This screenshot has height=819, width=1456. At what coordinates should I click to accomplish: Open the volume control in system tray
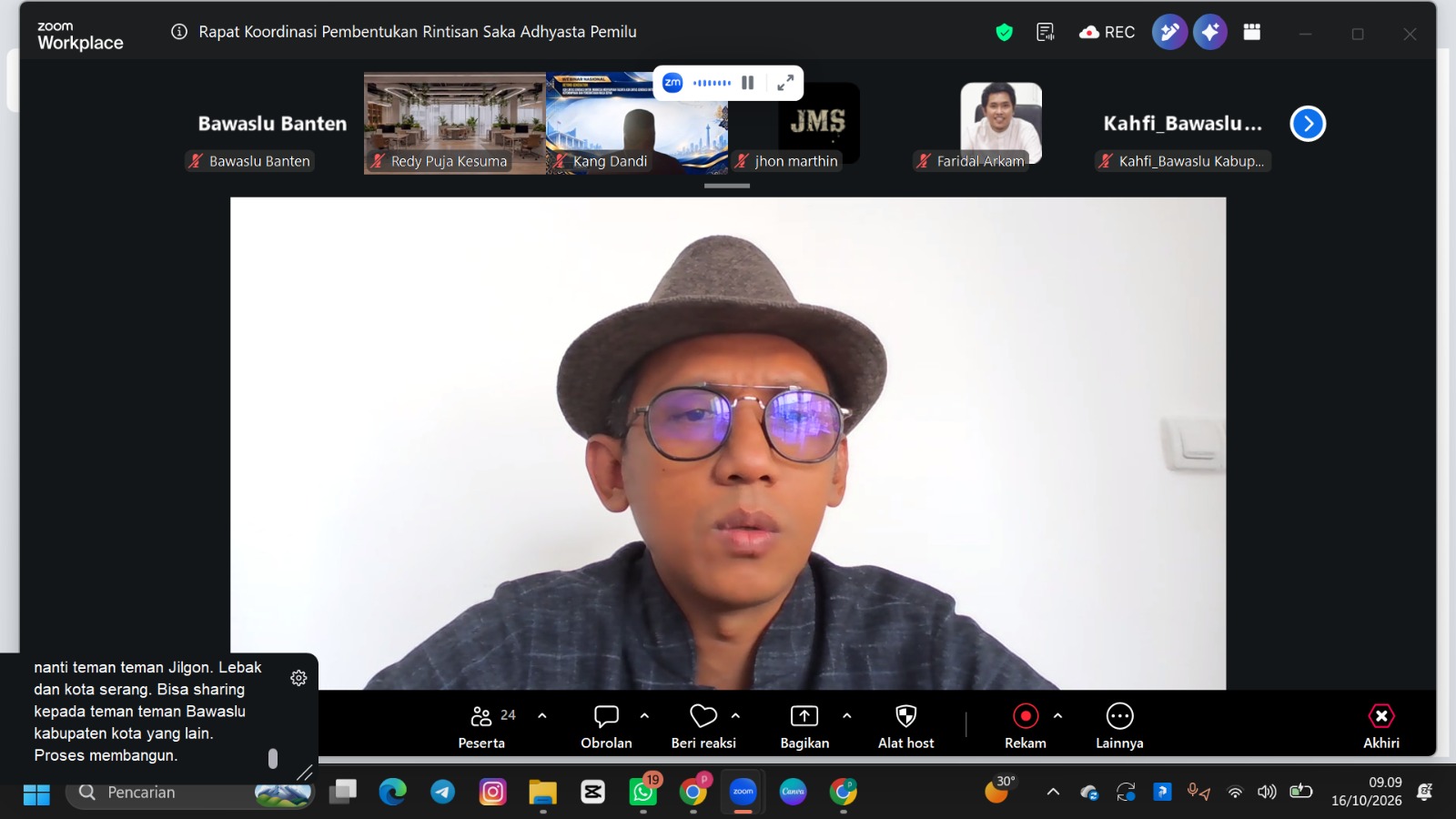[1267, 793]
